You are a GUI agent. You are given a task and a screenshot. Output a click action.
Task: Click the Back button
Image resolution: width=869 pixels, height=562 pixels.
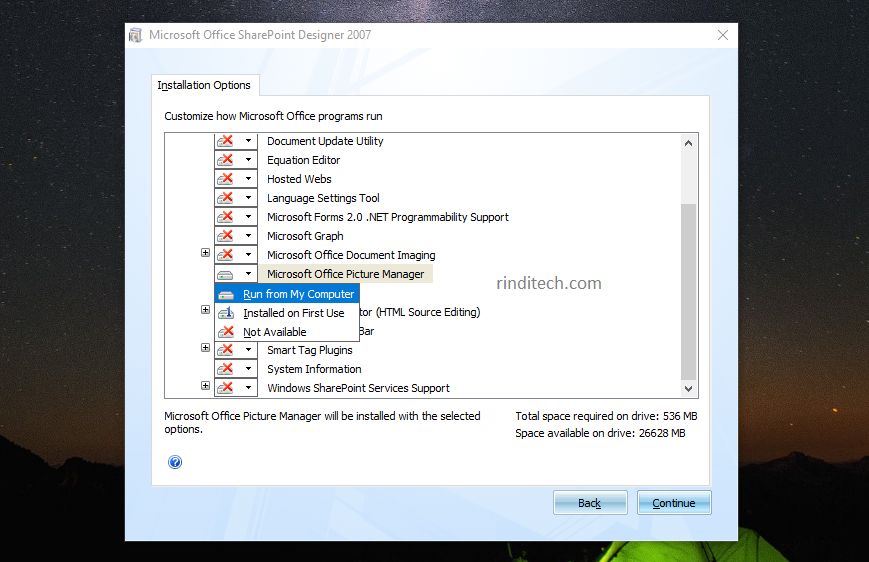click(x=590, y=503)
